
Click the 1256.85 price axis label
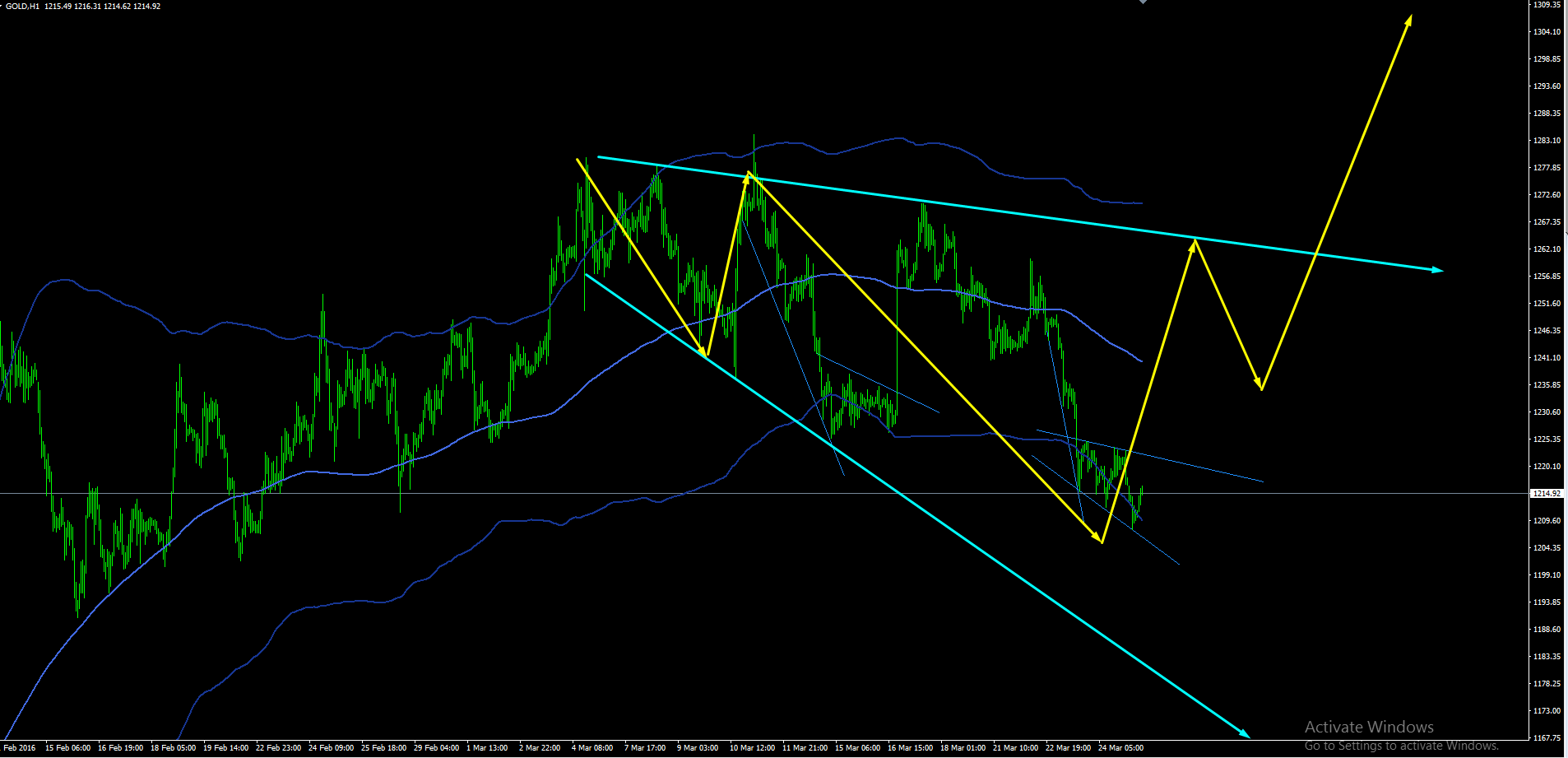tap(1547, 277)
